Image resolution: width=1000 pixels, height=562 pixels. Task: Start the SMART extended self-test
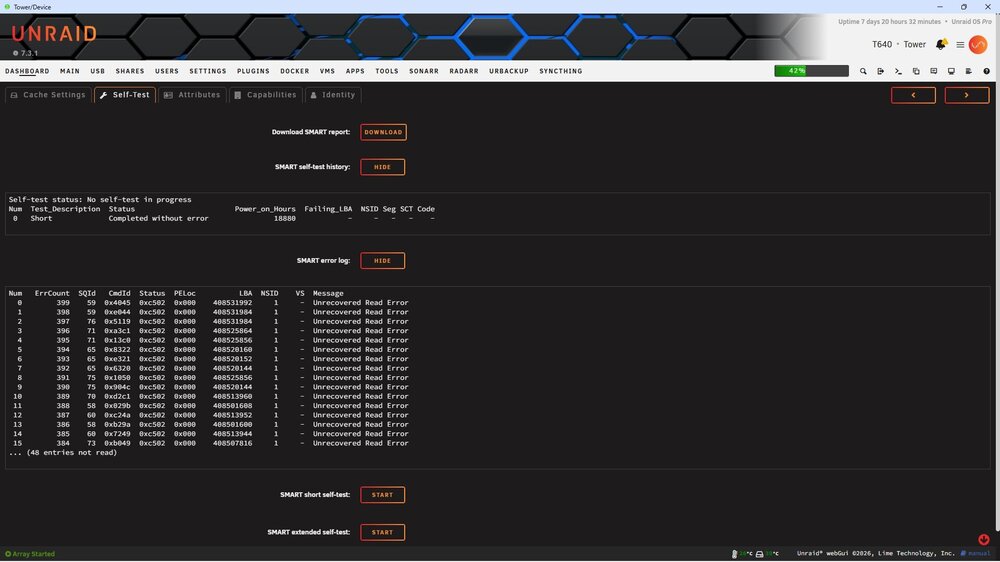tap(383, 532)
